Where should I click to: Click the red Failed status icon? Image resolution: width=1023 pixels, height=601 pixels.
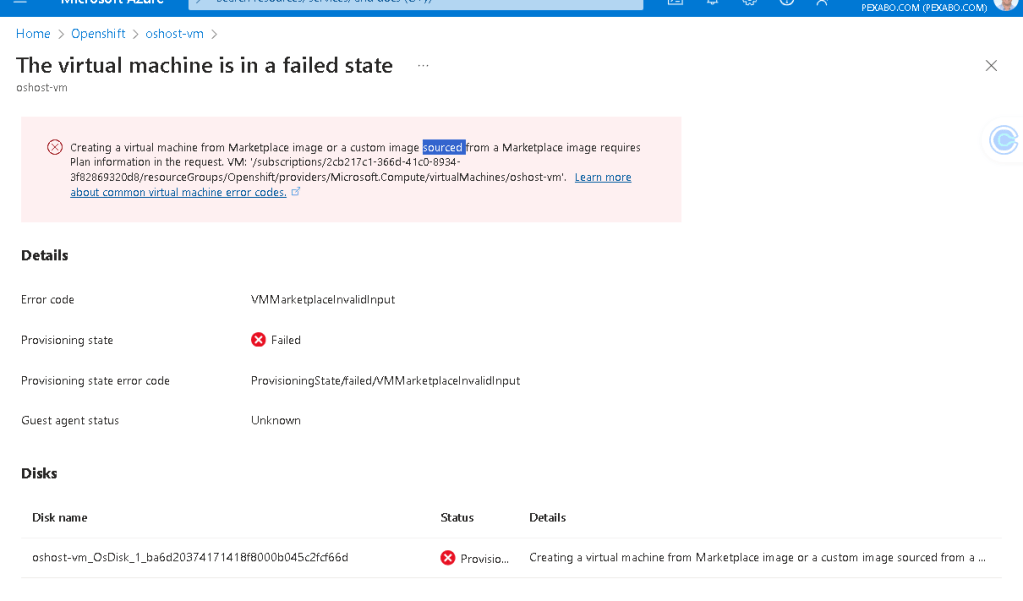pos(258,340)
